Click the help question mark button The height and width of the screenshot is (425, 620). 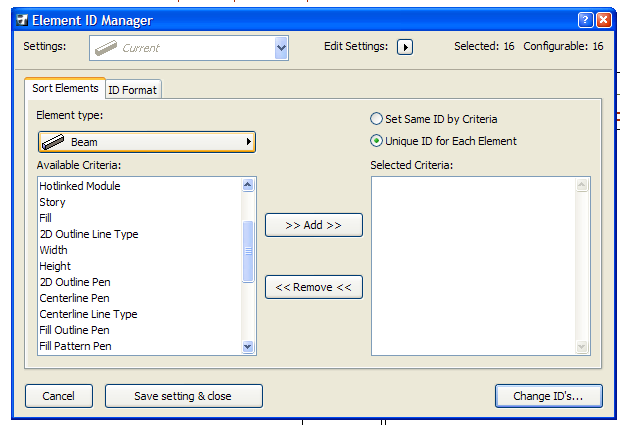[x=585, y=19]
